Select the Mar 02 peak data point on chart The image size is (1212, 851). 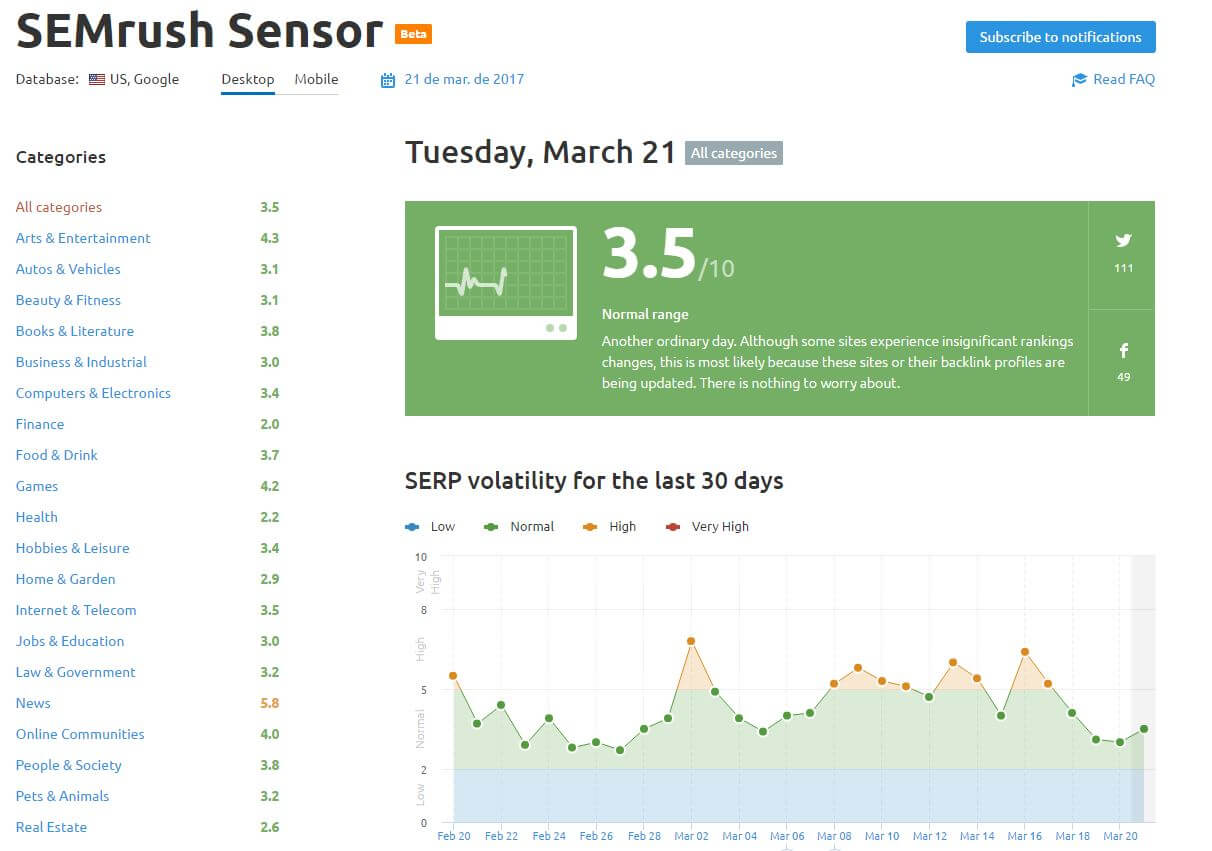tap(691, 640)
